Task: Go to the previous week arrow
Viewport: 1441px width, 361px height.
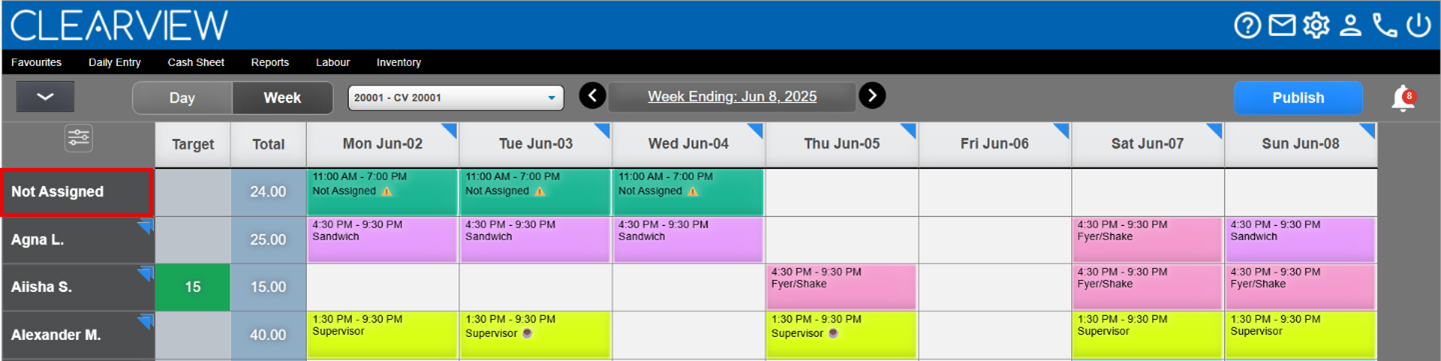Action: coord(593,96)
